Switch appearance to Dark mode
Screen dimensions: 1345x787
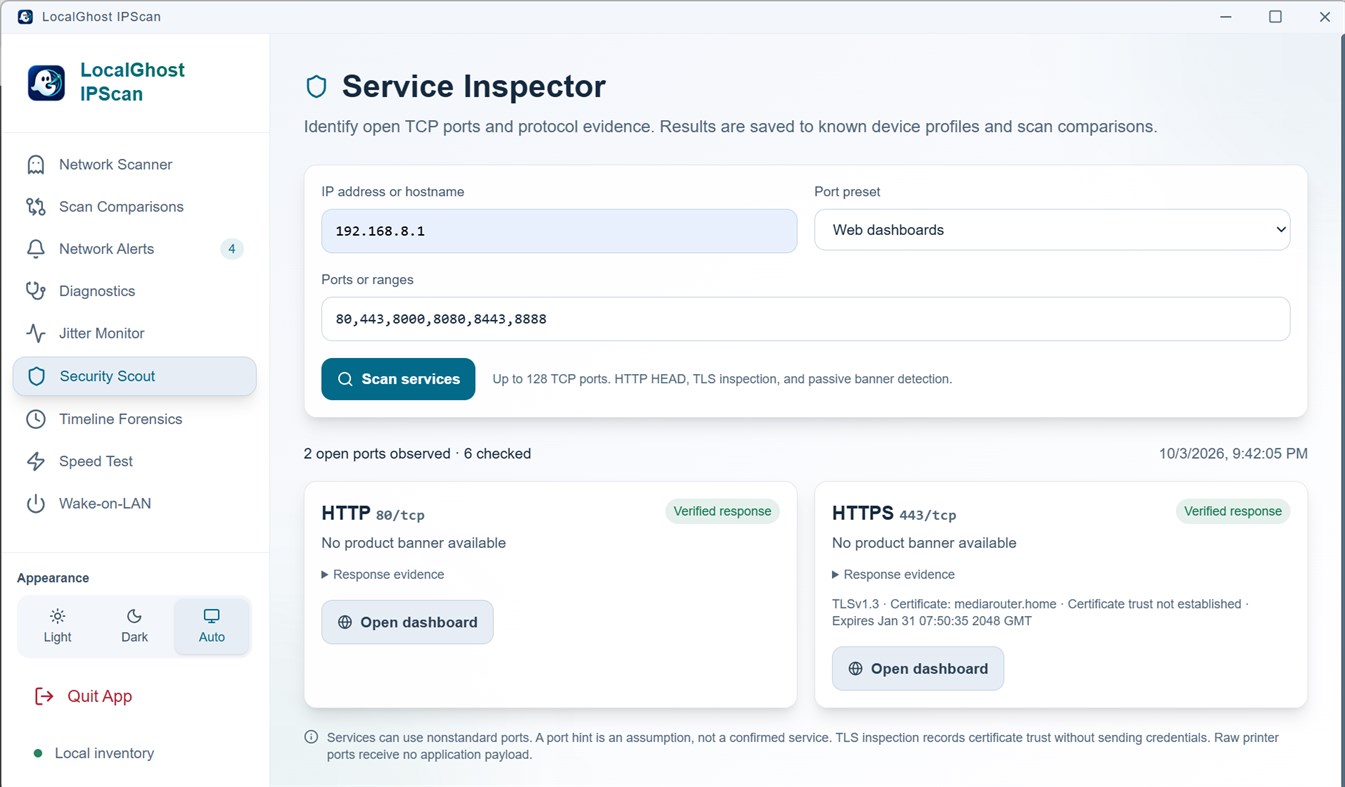coord(134,626)
